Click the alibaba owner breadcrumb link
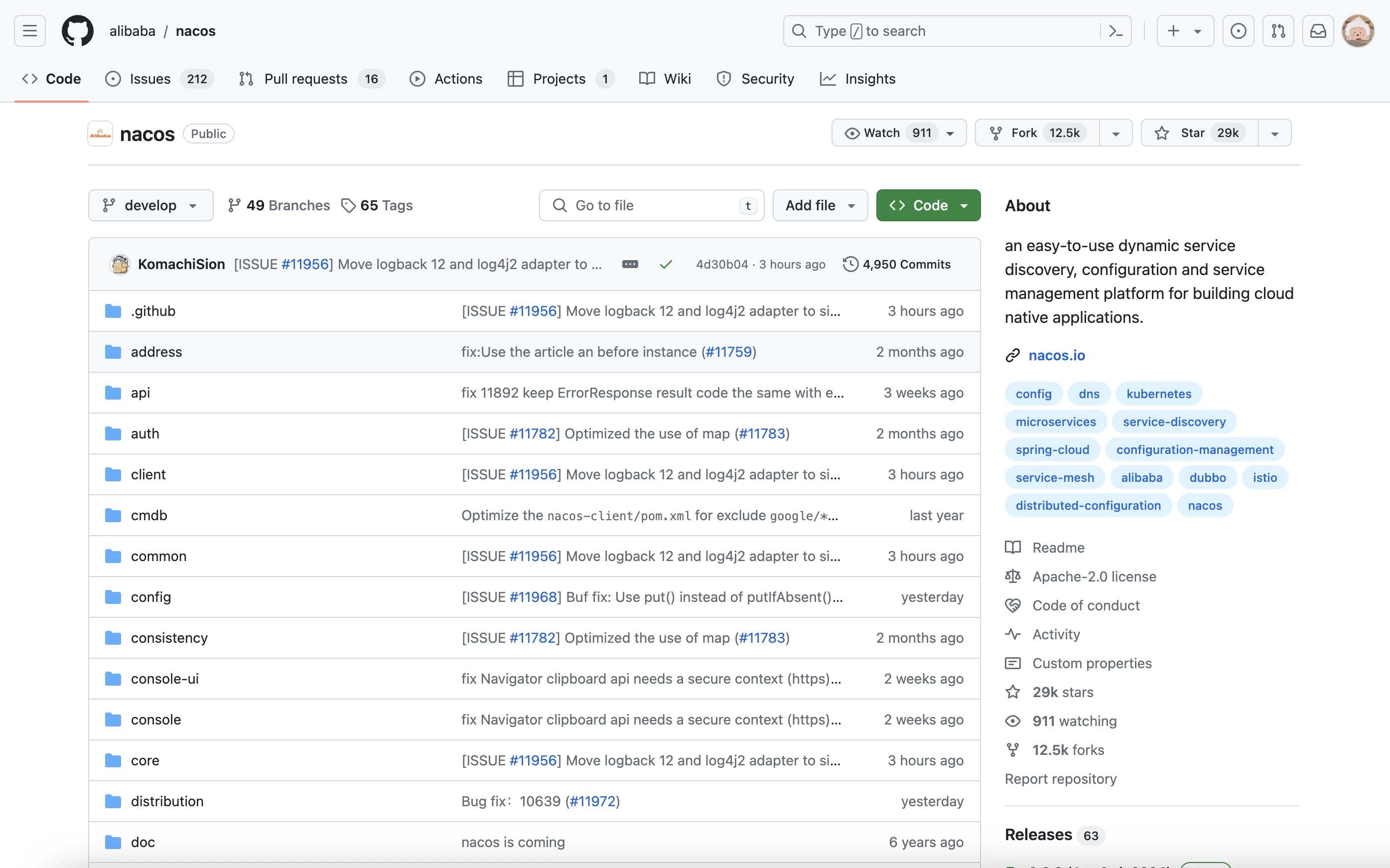1390x868 pixels. [133, 31]
